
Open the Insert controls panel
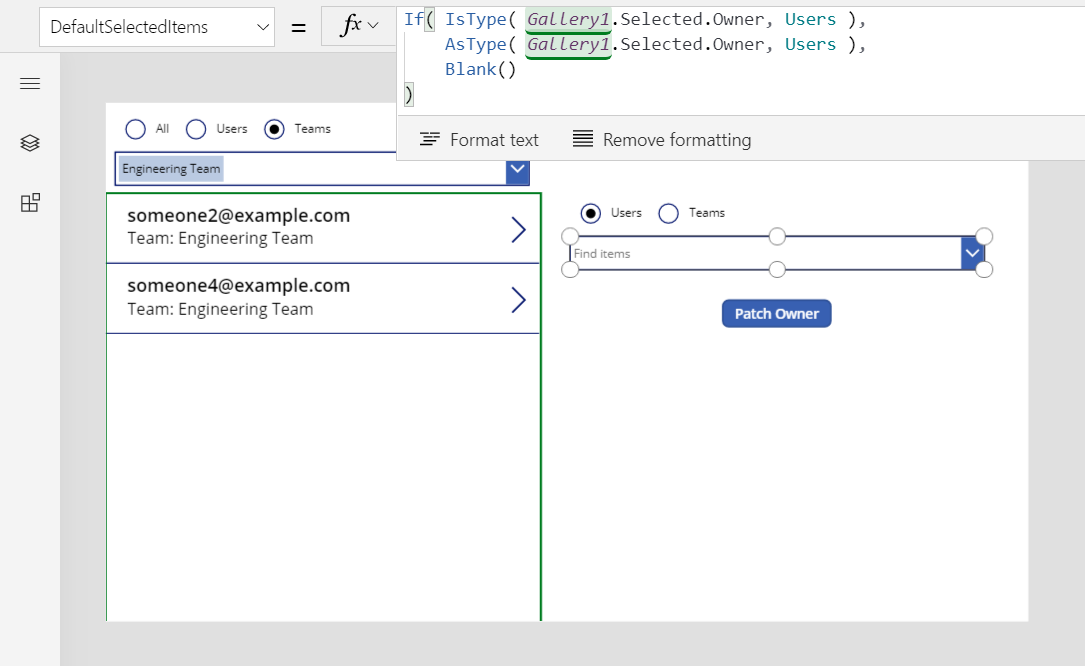[x=30, y=202]
